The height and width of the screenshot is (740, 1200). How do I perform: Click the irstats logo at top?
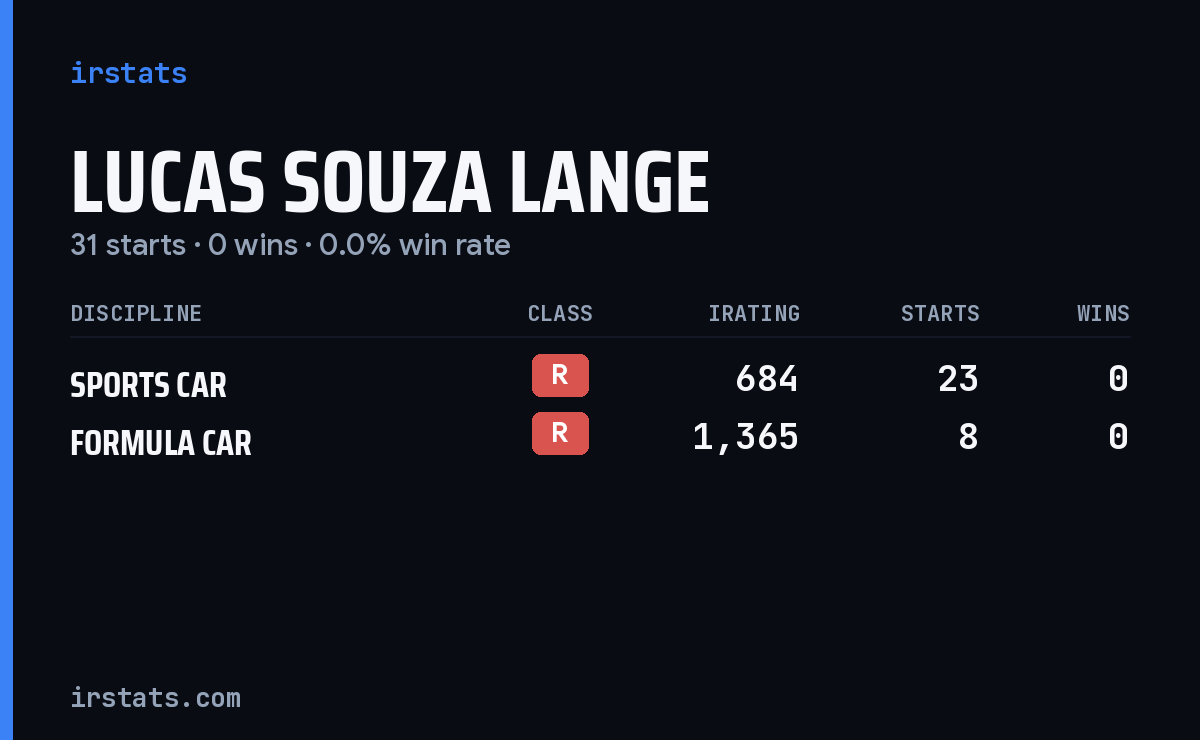pos(128,73)
